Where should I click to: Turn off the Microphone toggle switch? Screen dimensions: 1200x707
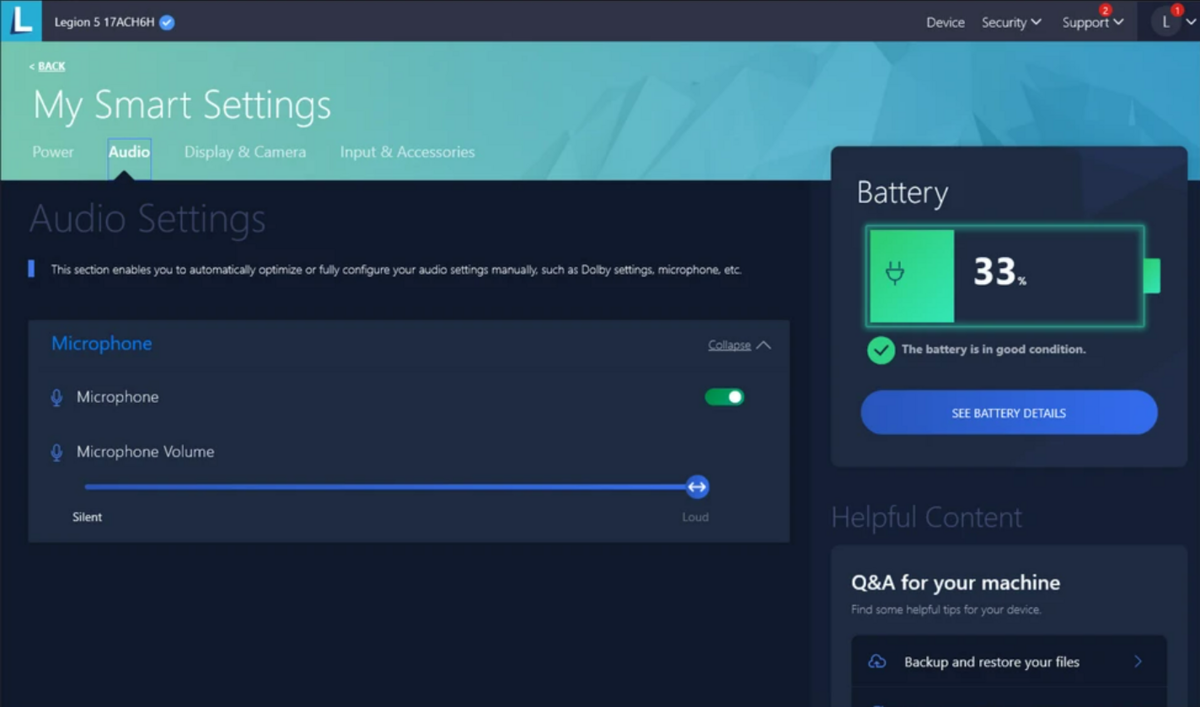point(724,397)
